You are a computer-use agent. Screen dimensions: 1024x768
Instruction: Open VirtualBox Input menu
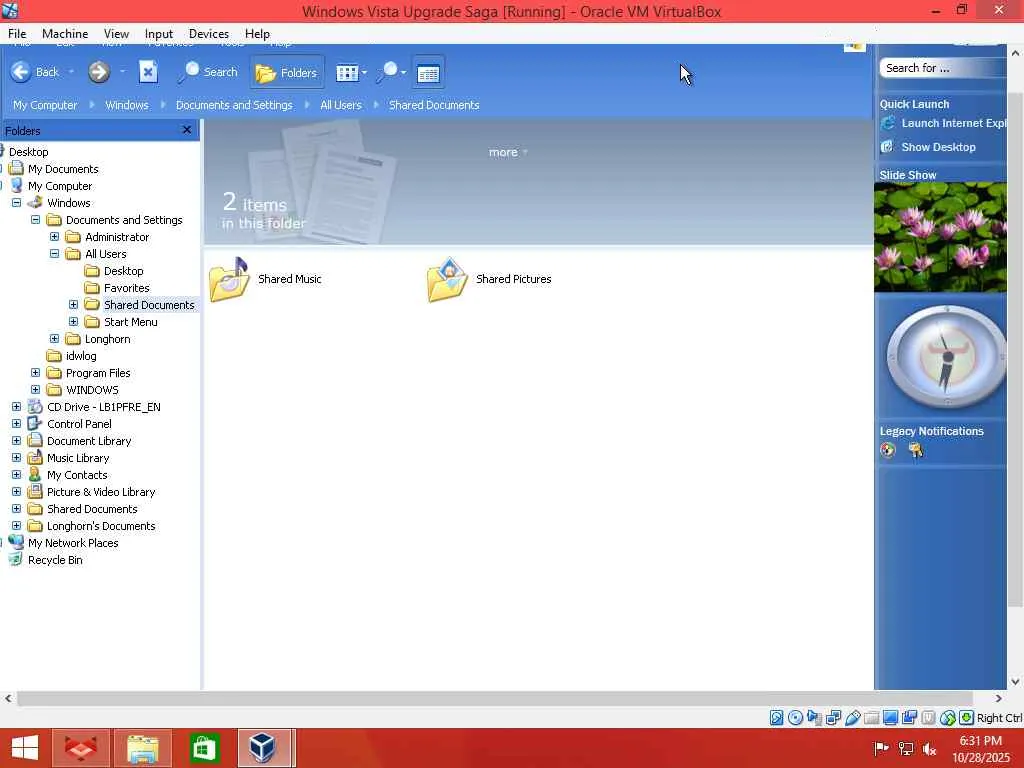[x=159, y=33]
